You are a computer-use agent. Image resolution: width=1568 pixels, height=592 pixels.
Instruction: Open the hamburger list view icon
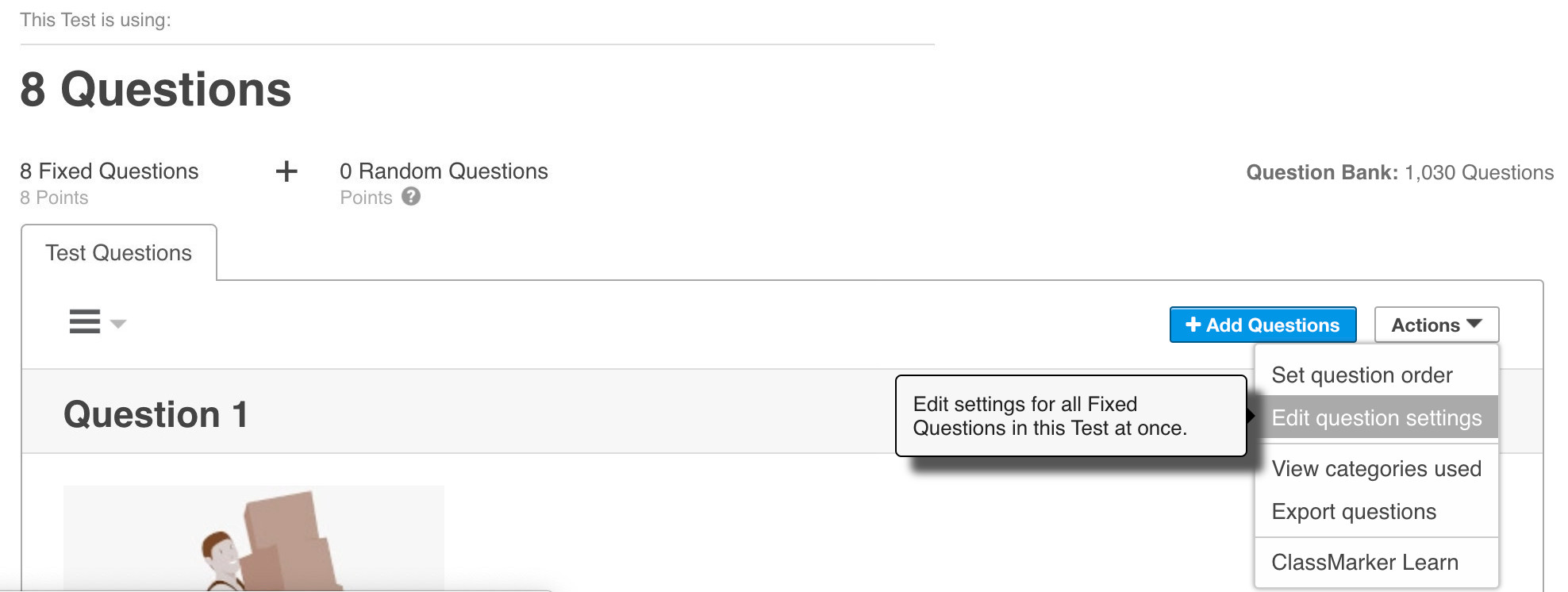coord(85,321)
